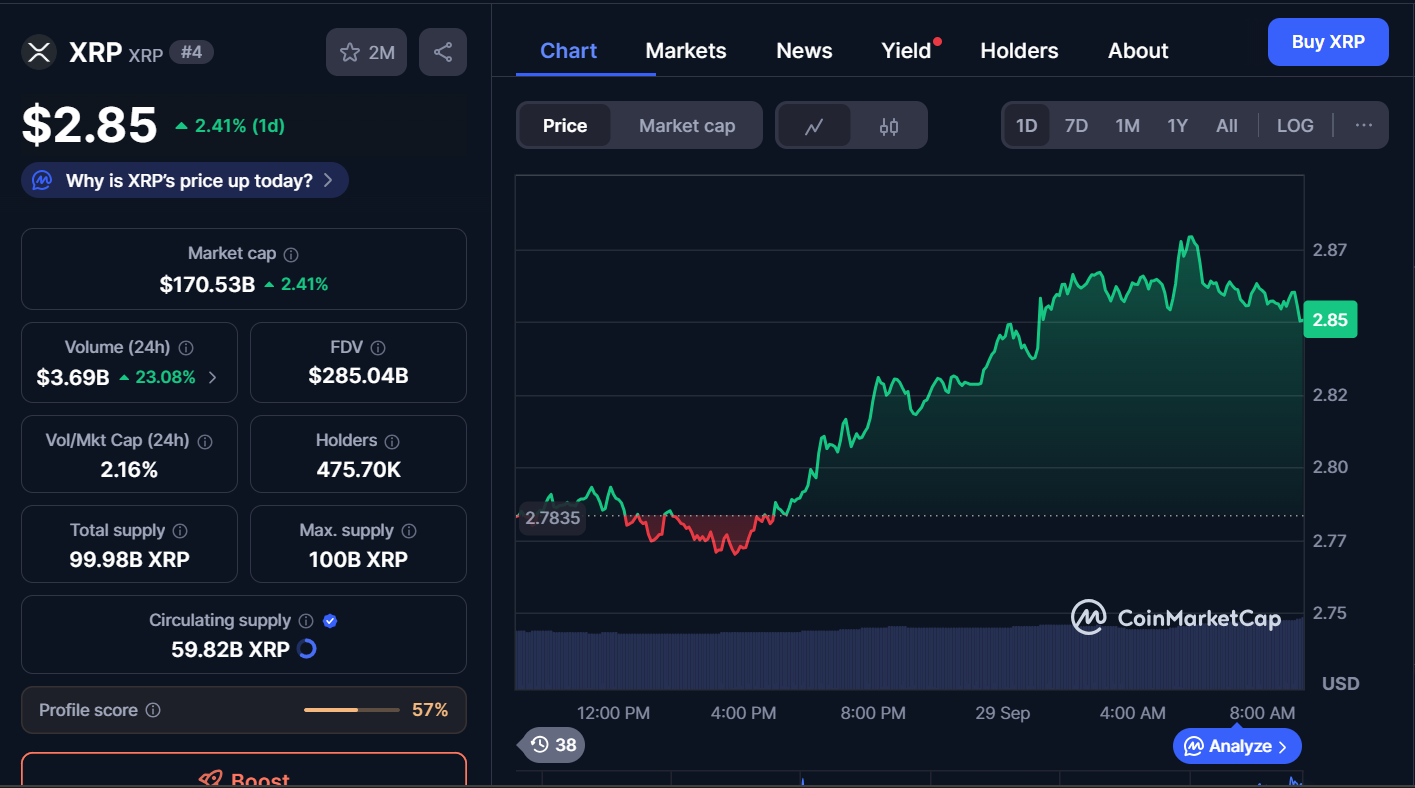Click the 99.98B XRP total supply value
Screen dimensions: 1415x788
[129, 559]
